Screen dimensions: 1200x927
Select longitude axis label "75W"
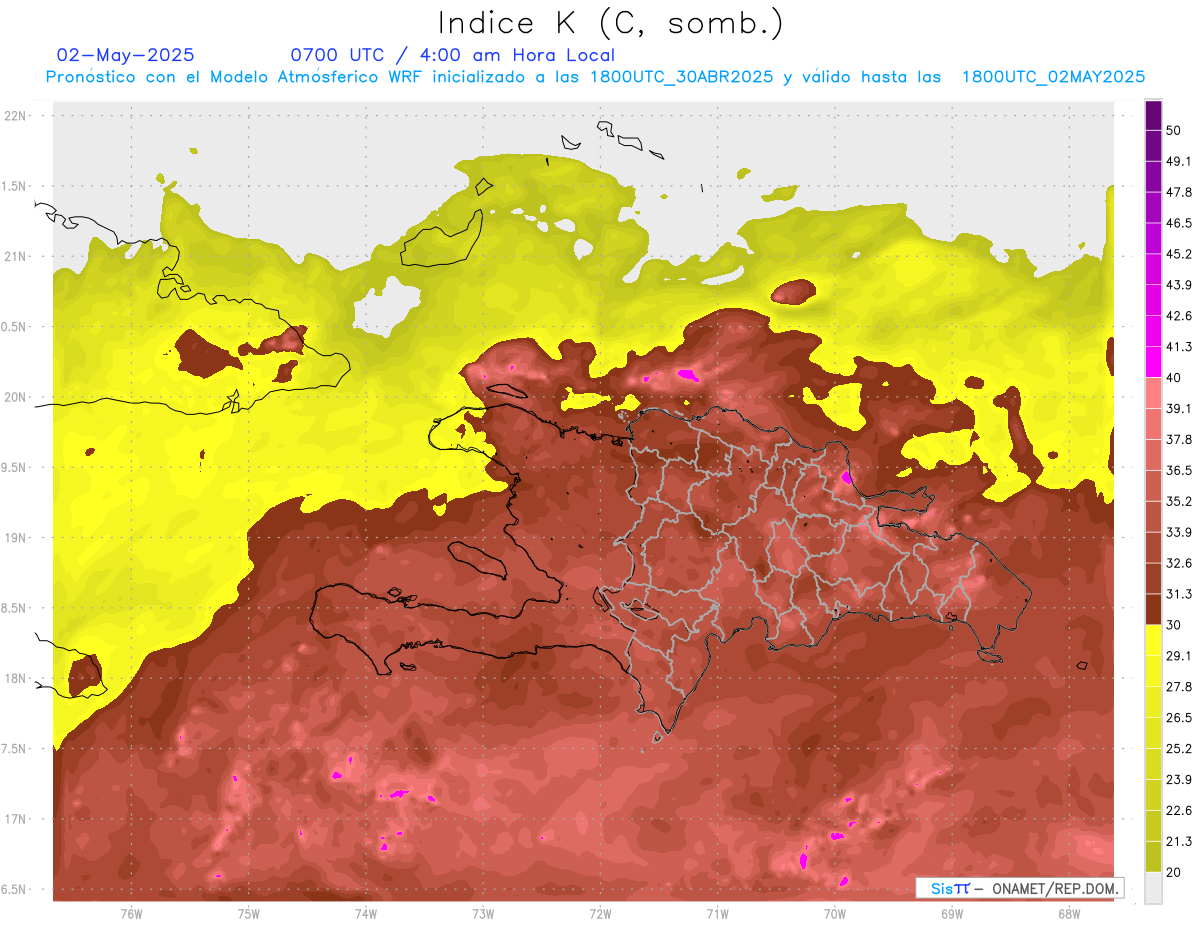[x=248, y=914]
